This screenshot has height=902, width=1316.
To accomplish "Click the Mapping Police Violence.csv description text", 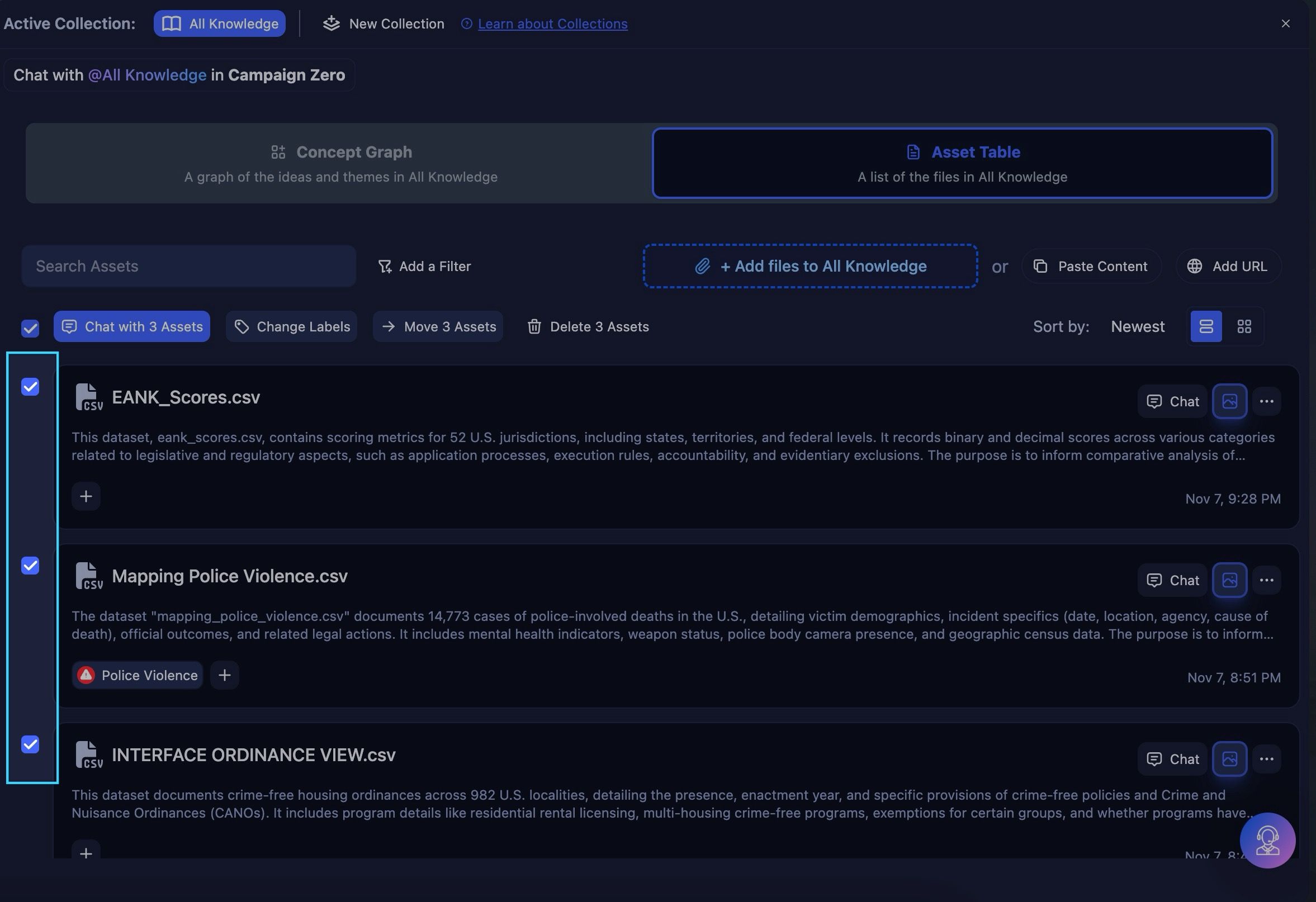I will coord(673,625).
